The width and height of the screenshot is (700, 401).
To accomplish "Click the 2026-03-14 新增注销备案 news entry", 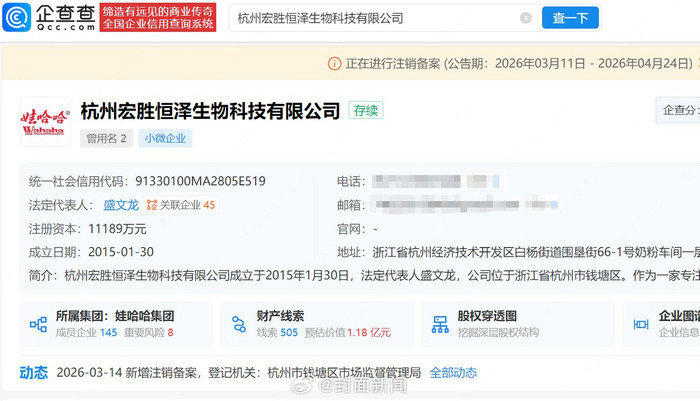I will [238, 373].
